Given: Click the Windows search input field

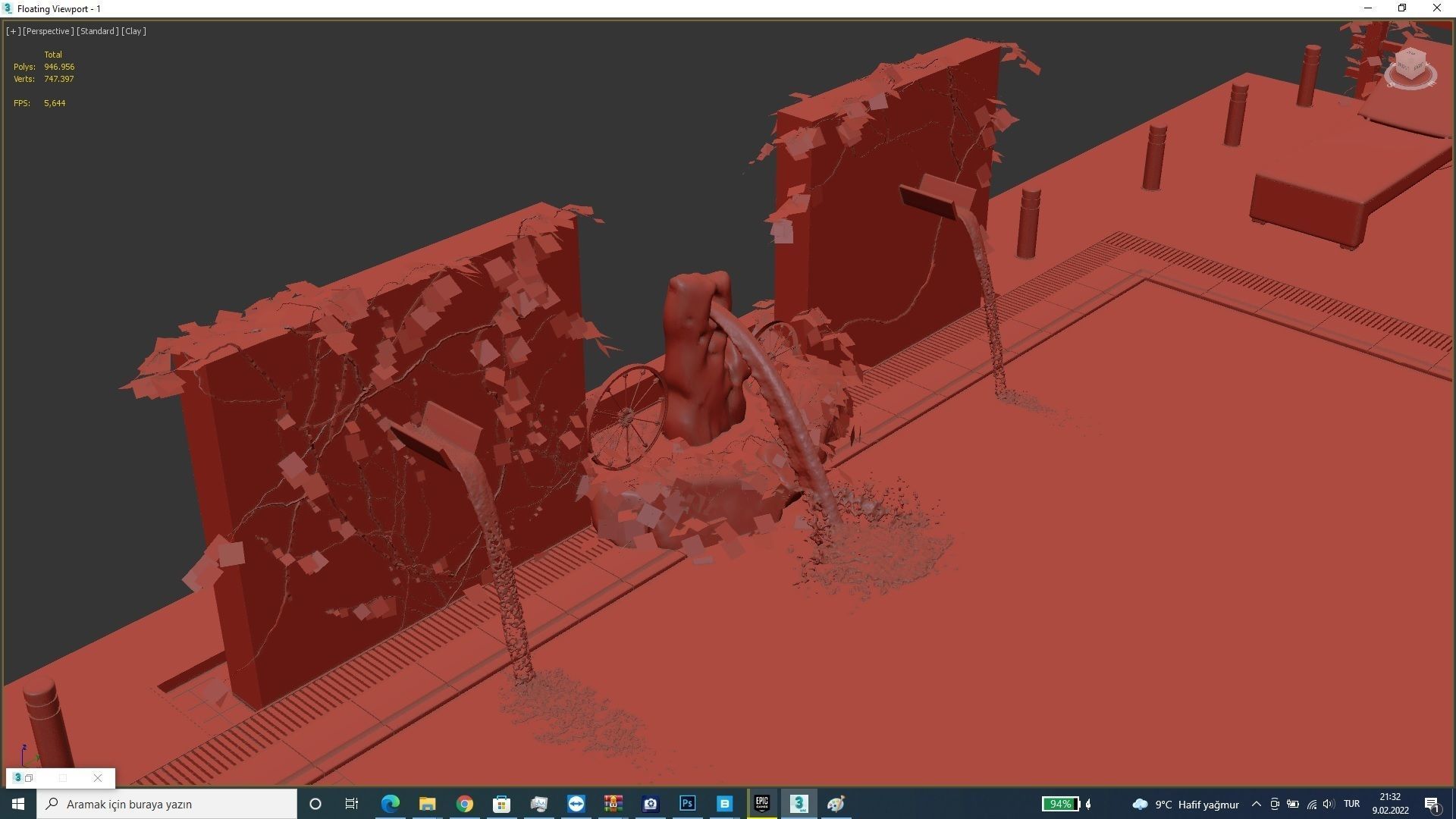Looking at the screenshot, I should pos(167,804).
